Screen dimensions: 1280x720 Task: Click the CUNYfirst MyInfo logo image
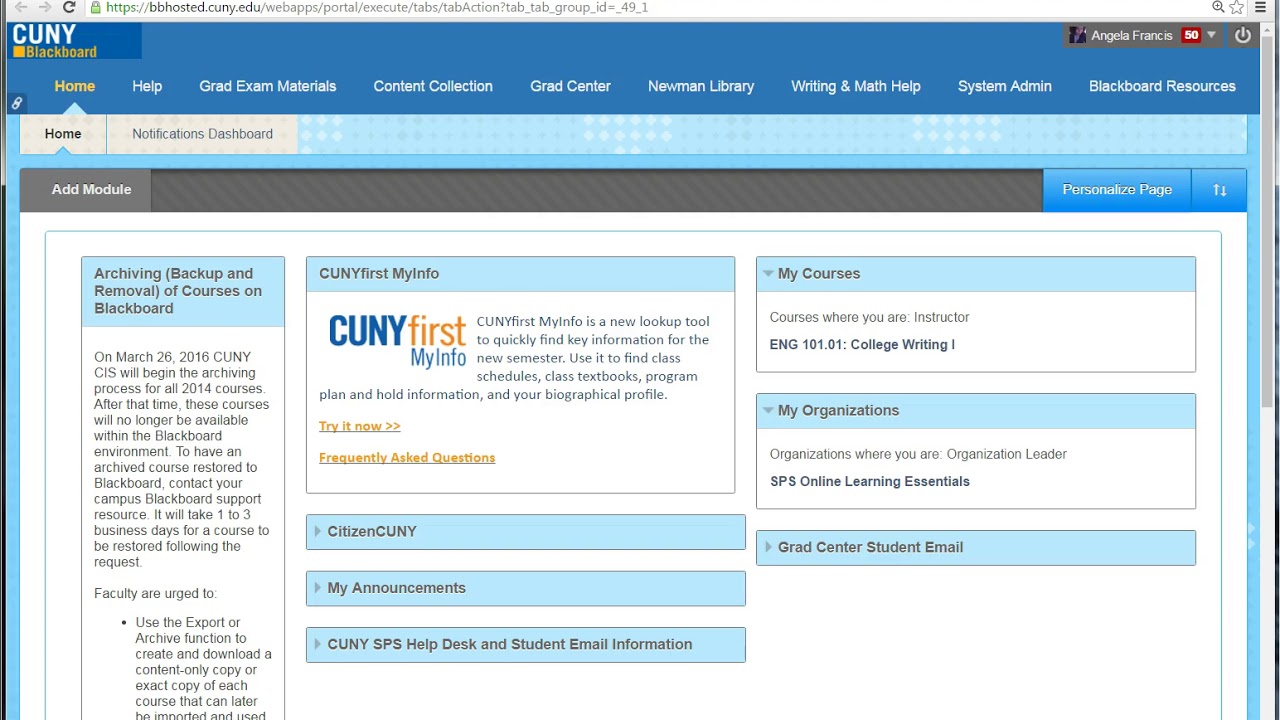pos(398,341)
